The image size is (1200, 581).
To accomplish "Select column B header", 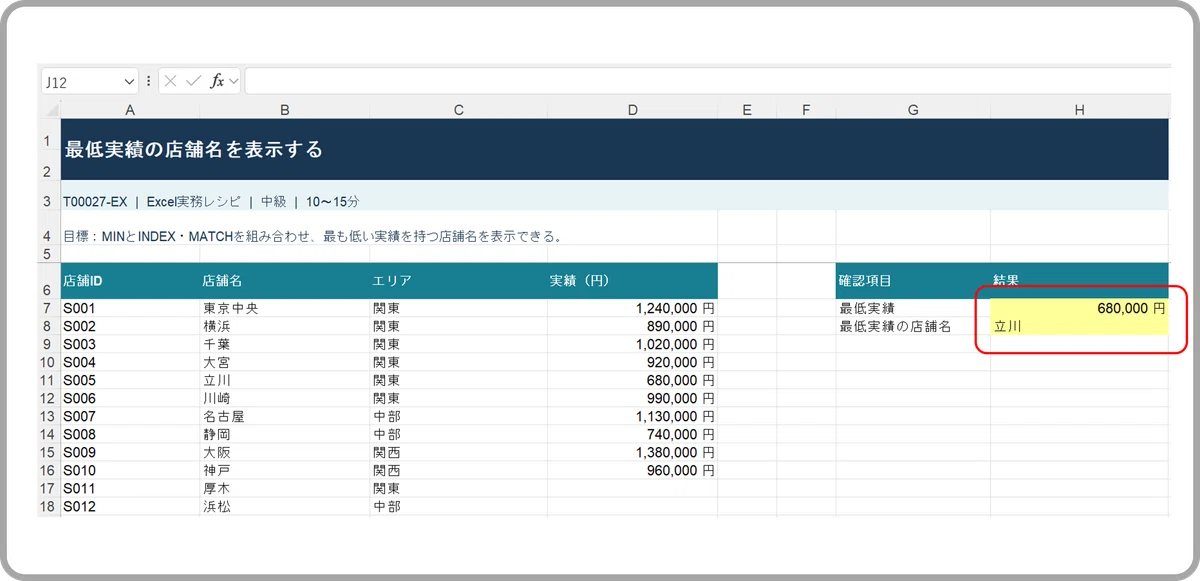I will 284,110.
